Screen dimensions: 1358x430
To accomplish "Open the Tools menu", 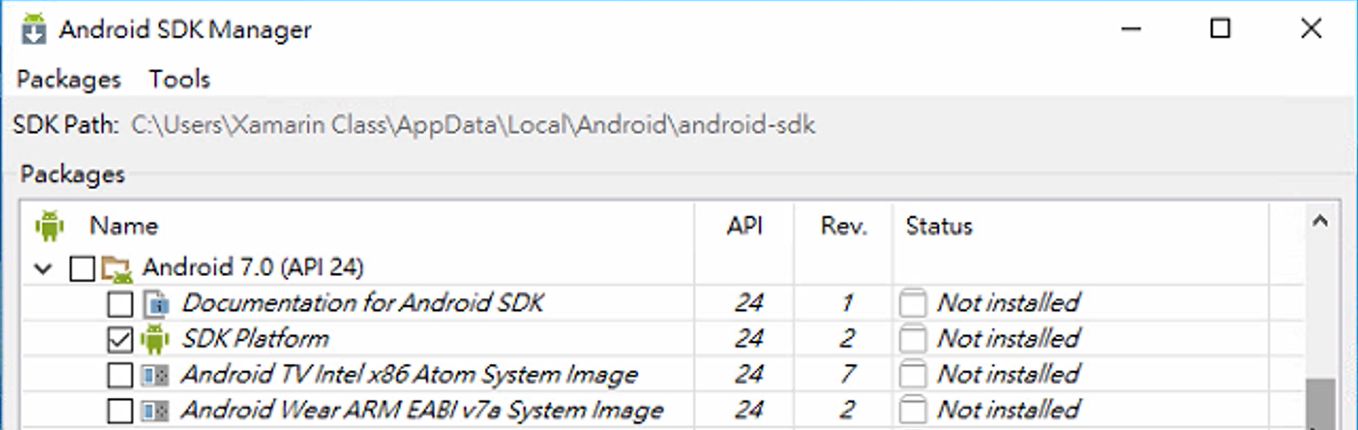I will tap(180, 79).
